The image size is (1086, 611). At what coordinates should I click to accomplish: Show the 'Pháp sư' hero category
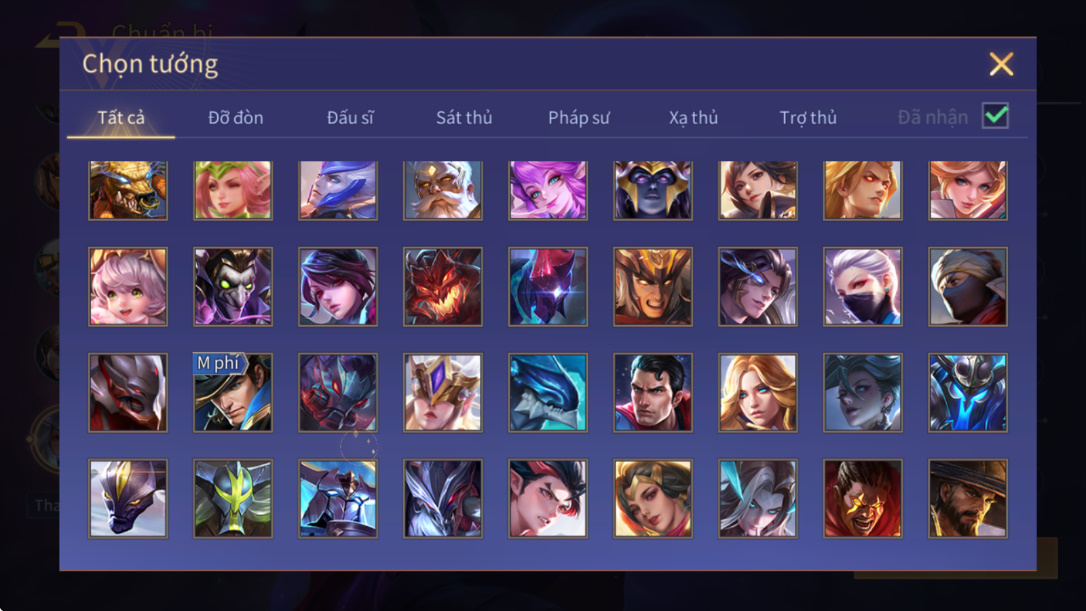[x=578, y=118]
